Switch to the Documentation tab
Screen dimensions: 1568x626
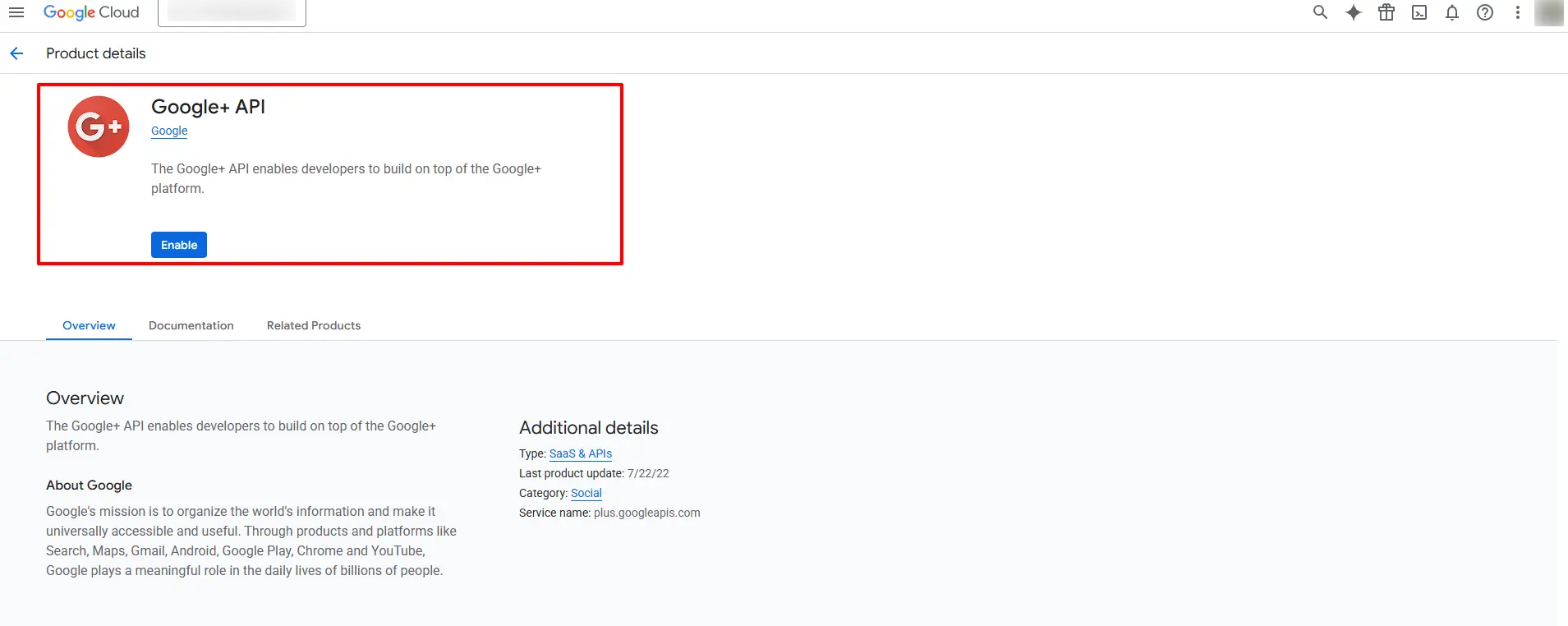(x=191, y=325)
